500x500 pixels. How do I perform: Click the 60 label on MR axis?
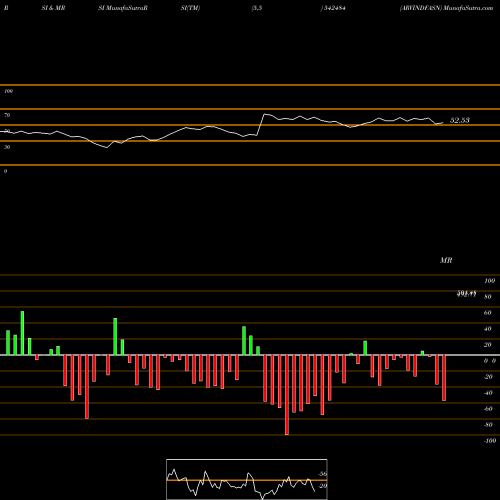click(488, 313)
